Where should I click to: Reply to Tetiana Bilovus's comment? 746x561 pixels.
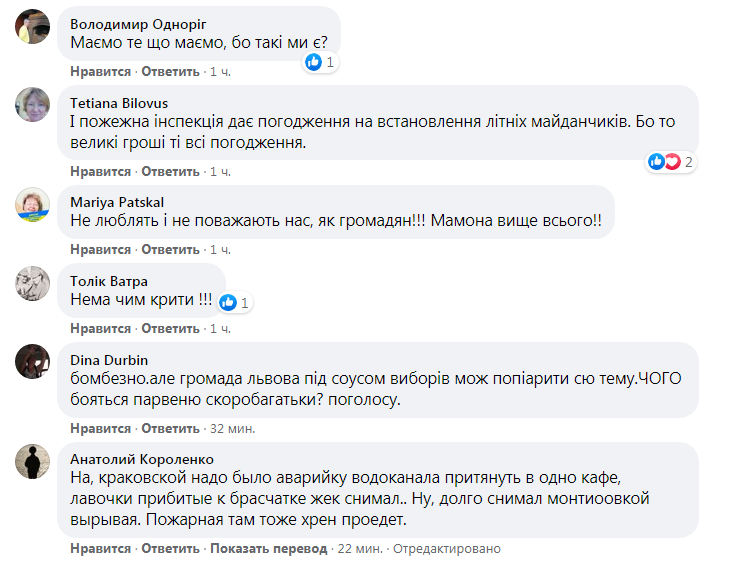[170, 171]
